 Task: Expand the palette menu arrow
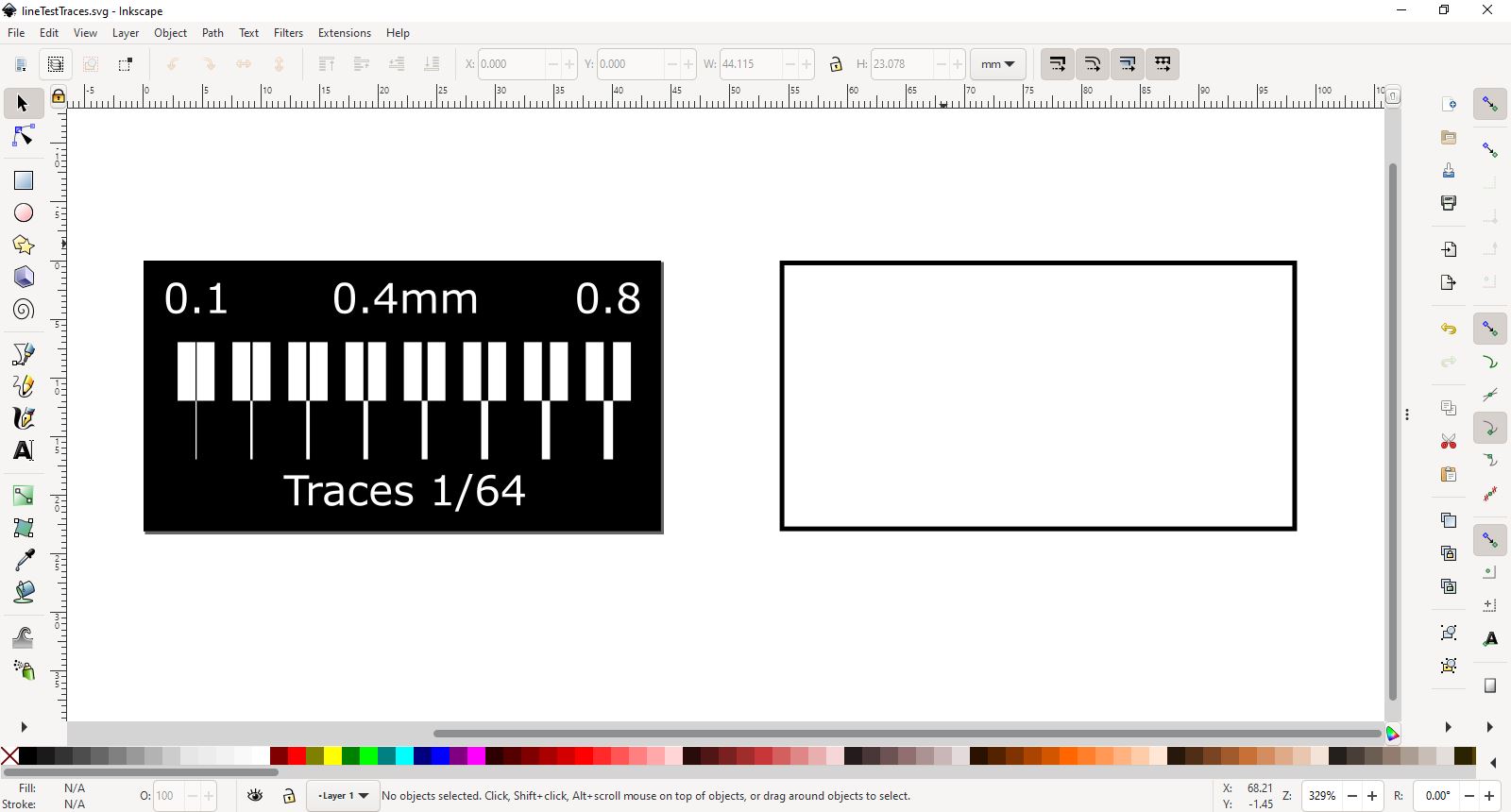(1493, 762)
